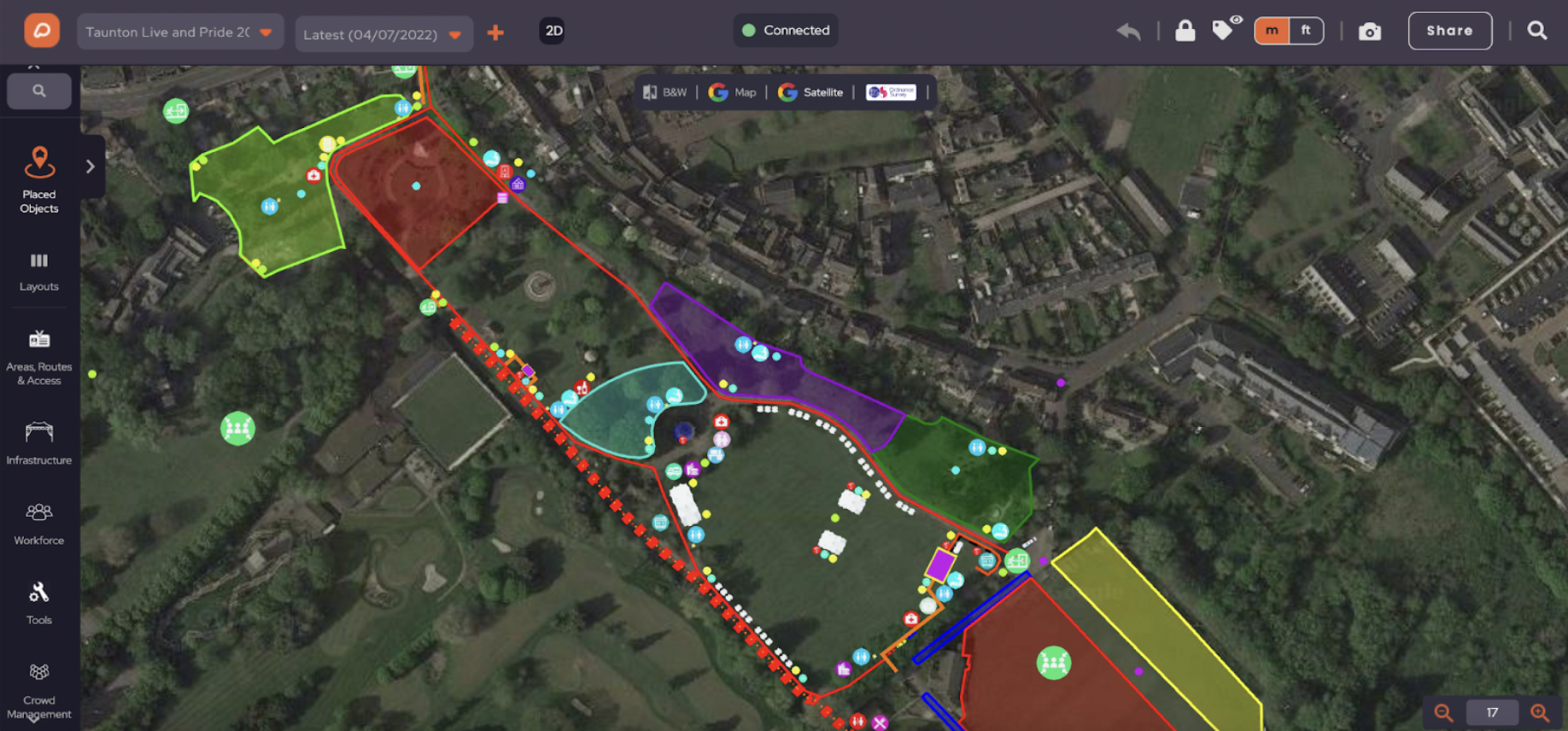Open the Latest (04/07/2022) version dropdown

click(x=383, y=34)
